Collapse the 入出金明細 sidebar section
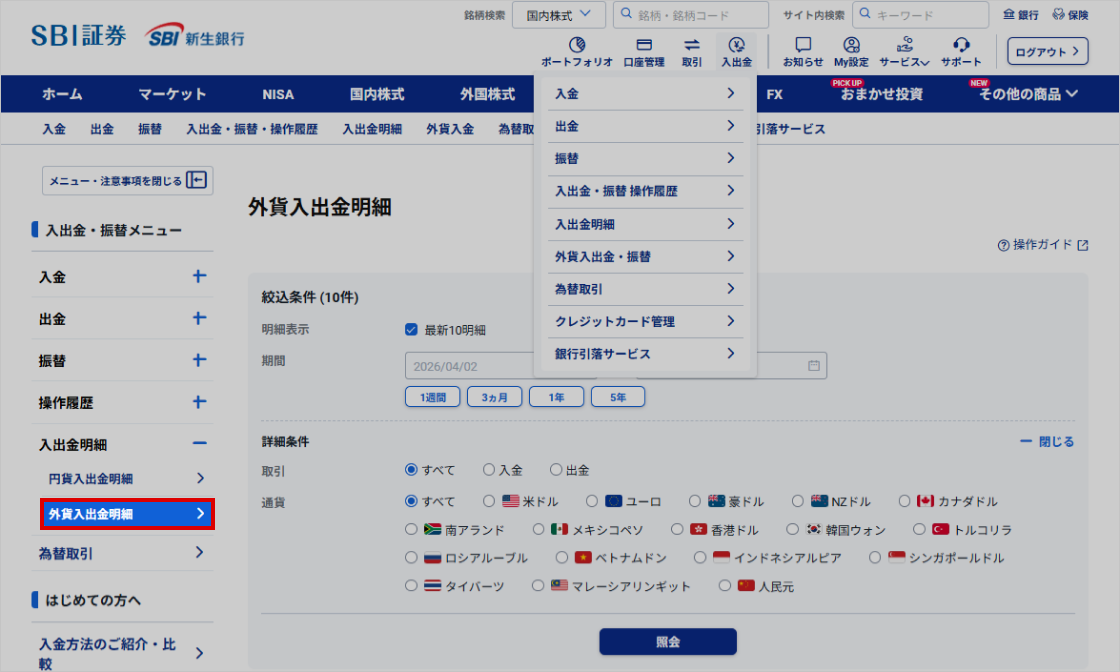 [199, 444]
